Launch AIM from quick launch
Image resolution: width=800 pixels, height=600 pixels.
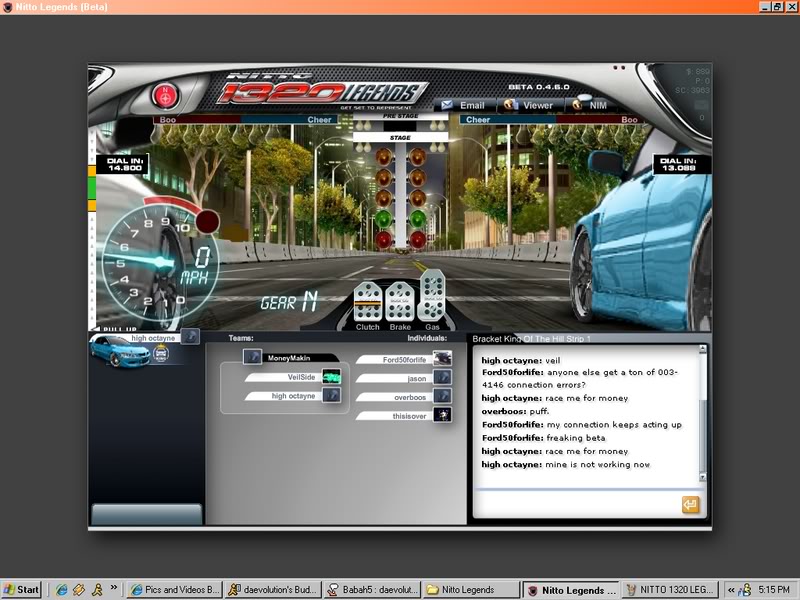97,590
